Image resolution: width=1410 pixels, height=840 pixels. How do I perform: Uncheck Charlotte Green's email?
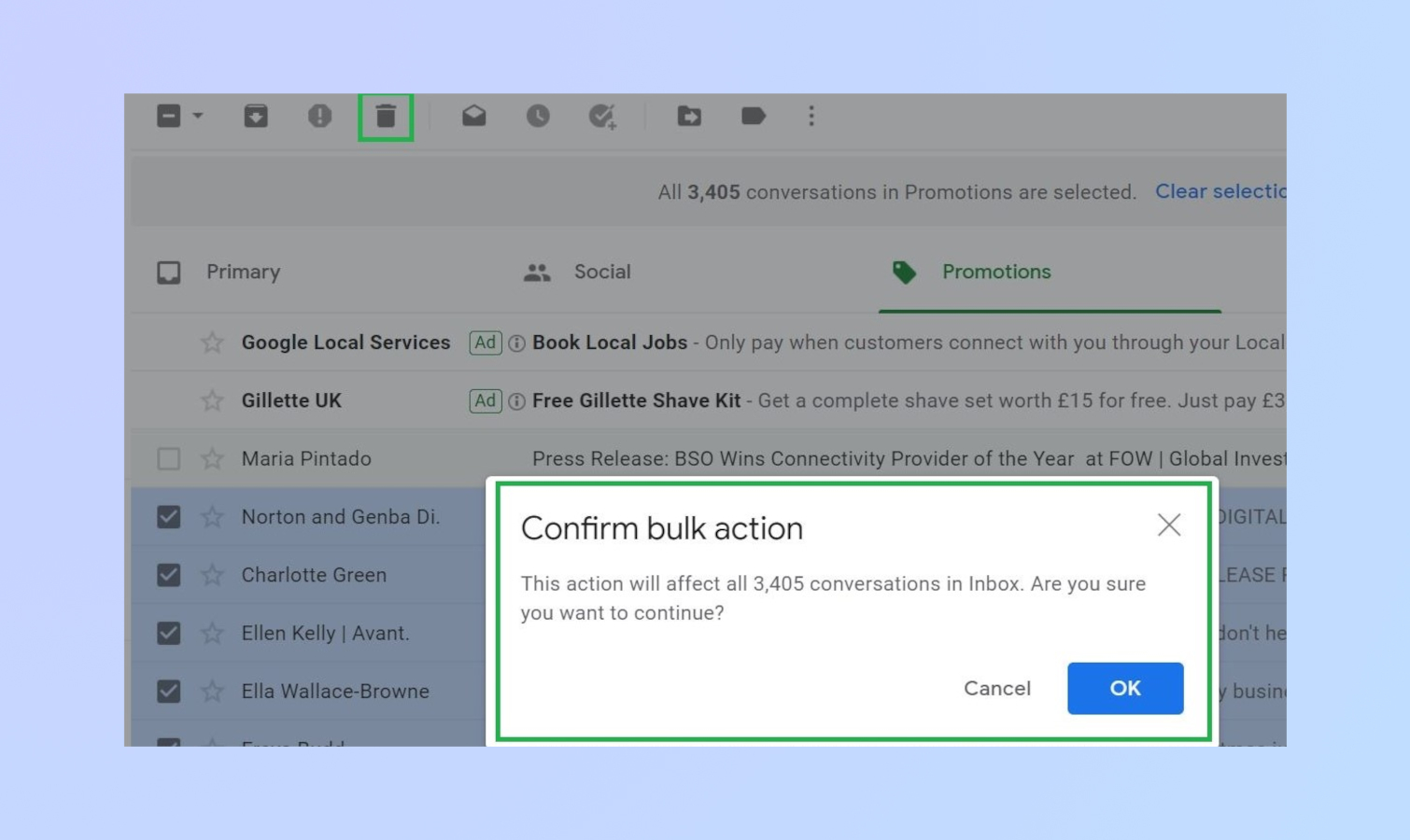point(169,575)
